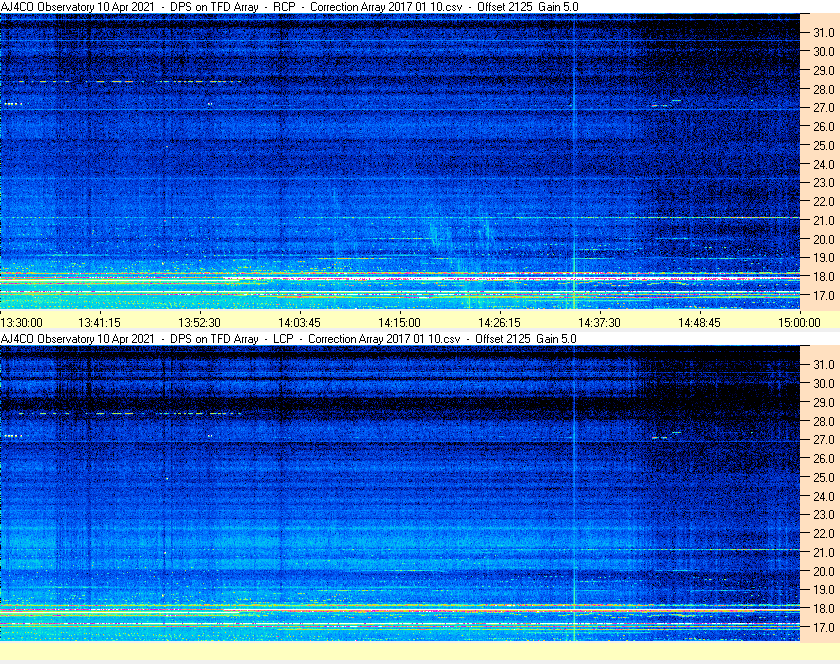Image resolution: width=840 pixels, height=664 pixels.
Task: Pick the 19.0 frequency label in LCP panel
Action: [824, 590]
